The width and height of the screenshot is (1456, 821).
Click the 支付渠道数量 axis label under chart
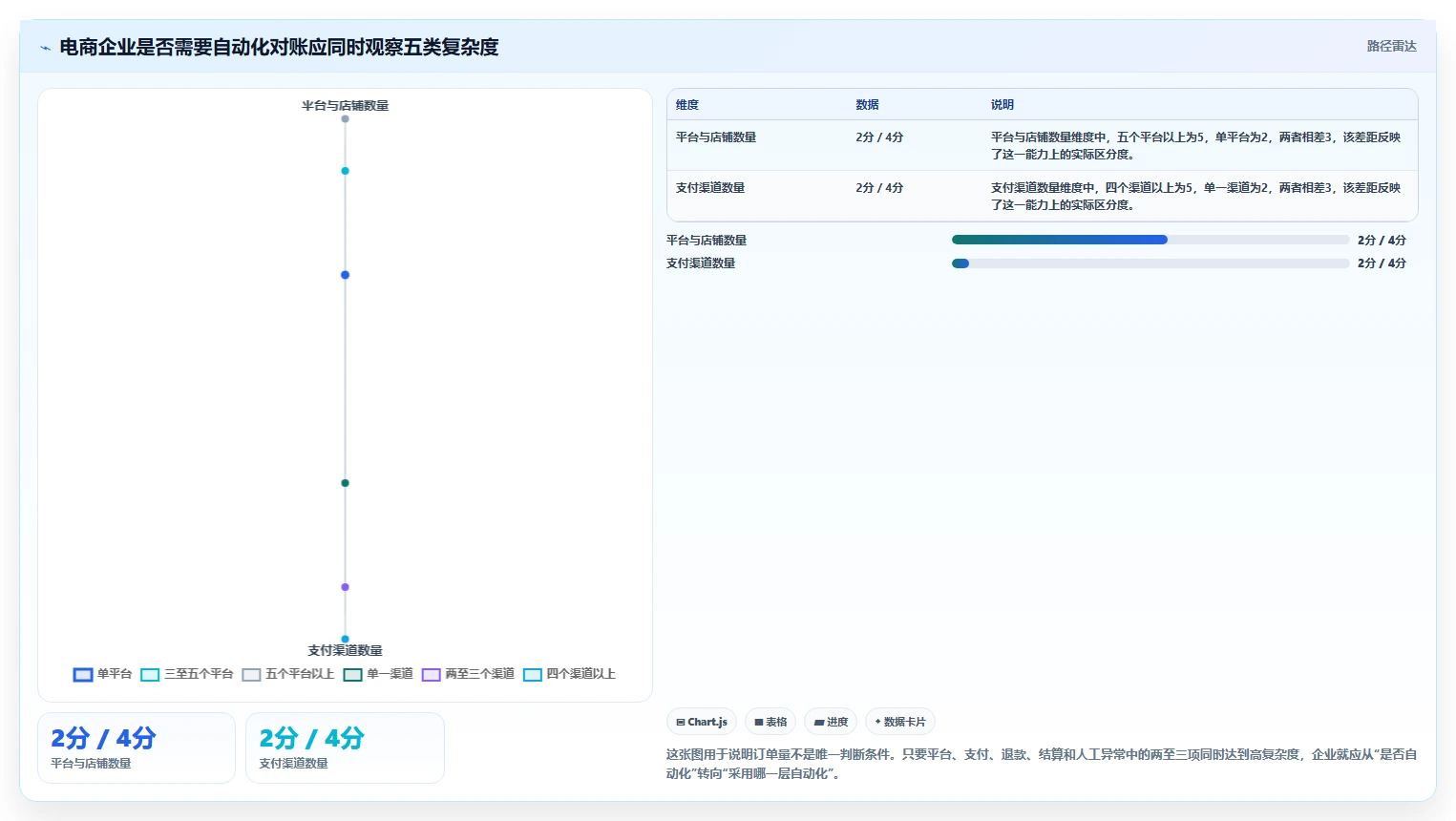point(345,650)
